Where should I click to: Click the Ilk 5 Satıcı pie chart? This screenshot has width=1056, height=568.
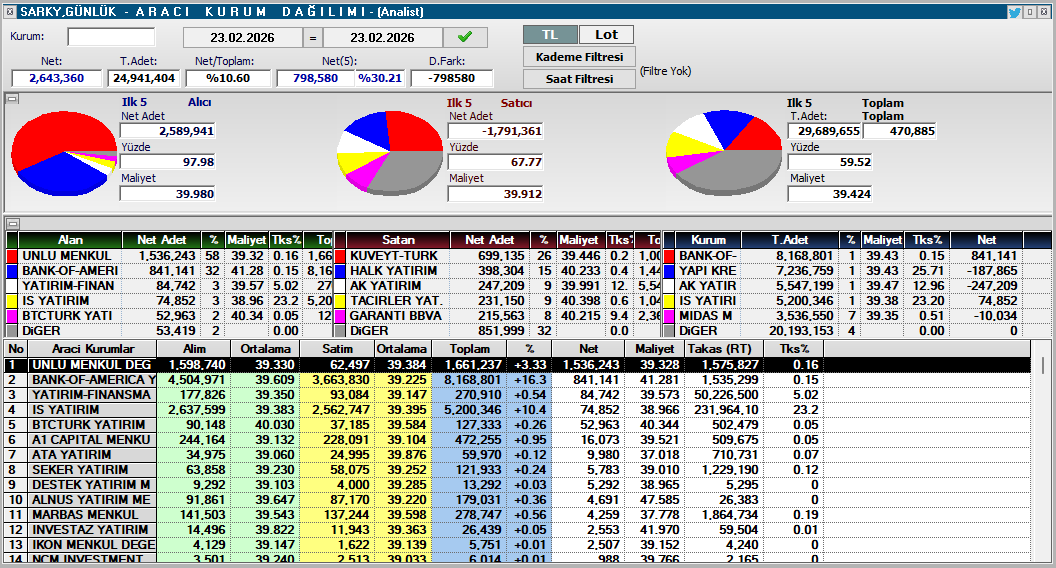coord(389,154)
